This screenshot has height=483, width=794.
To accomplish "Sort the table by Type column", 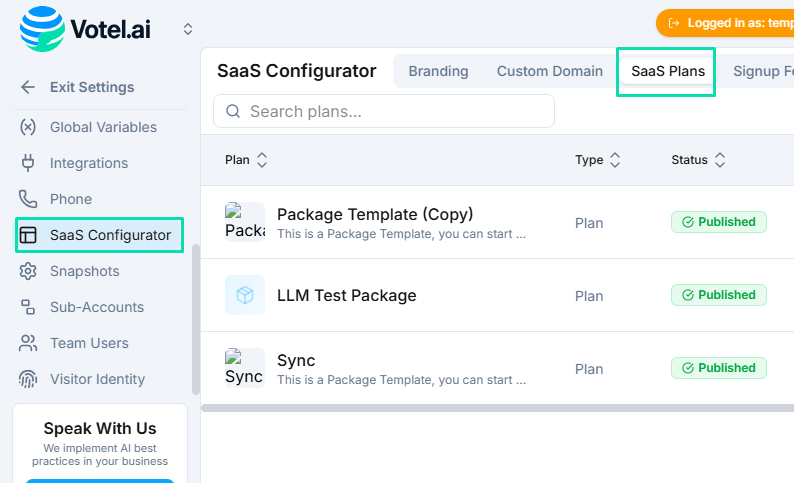I will (x=598, y=160).
